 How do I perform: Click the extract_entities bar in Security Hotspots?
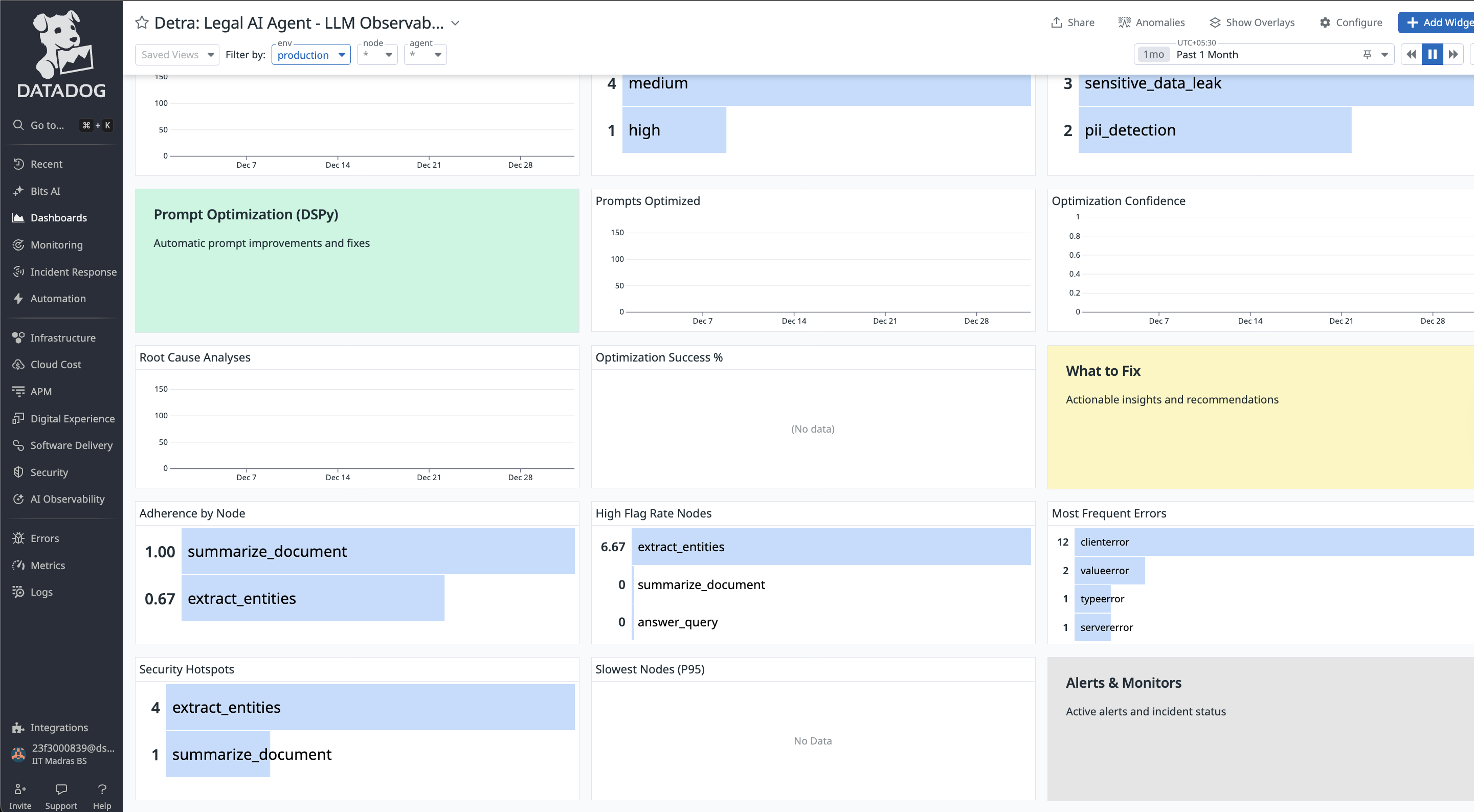tap(370, 707)
